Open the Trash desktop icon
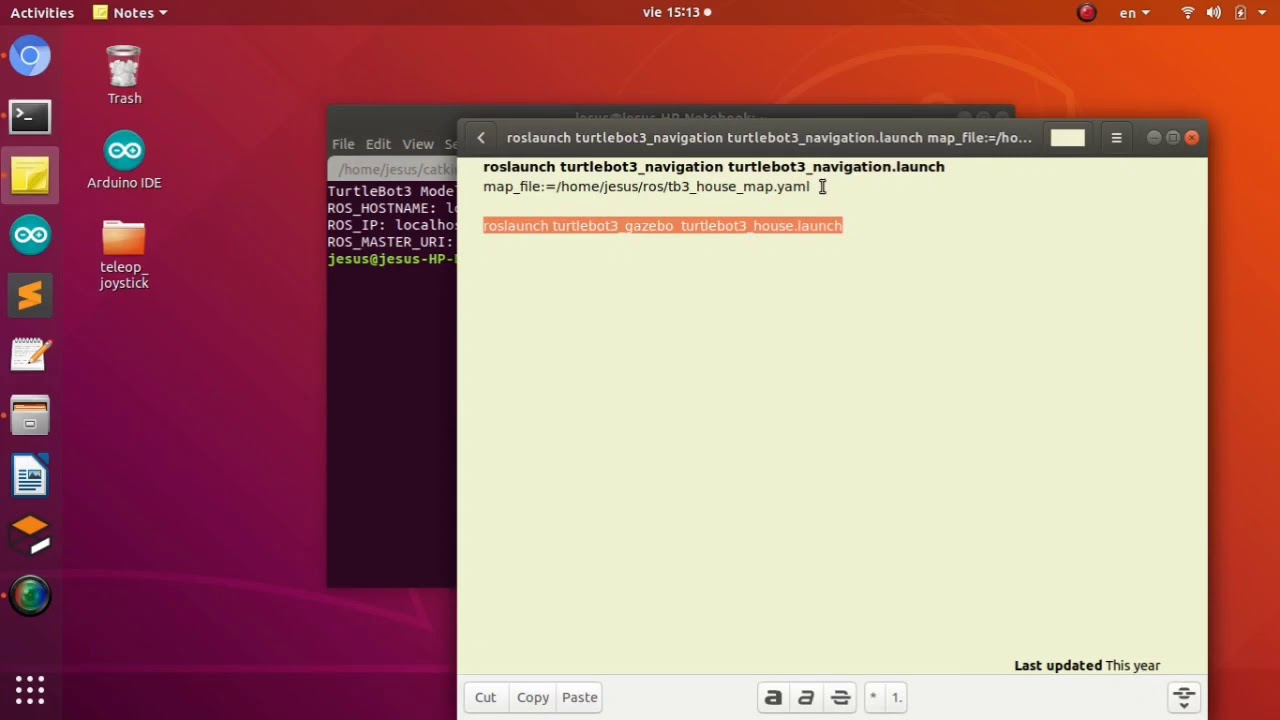 pyautogui.click(x=124, y=75)
